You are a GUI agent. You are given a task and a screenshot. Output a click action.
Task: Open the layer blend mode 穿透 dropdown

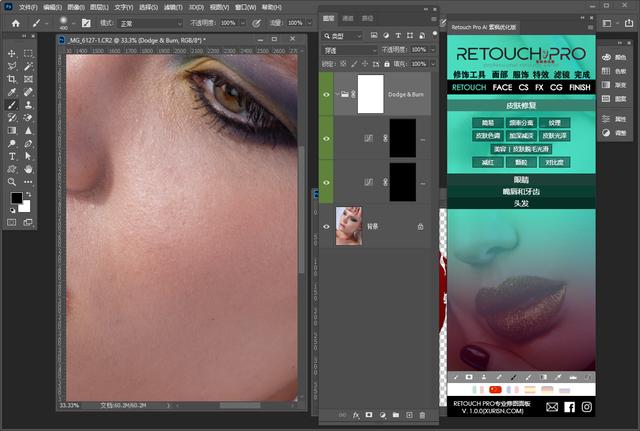coord(349,50)
